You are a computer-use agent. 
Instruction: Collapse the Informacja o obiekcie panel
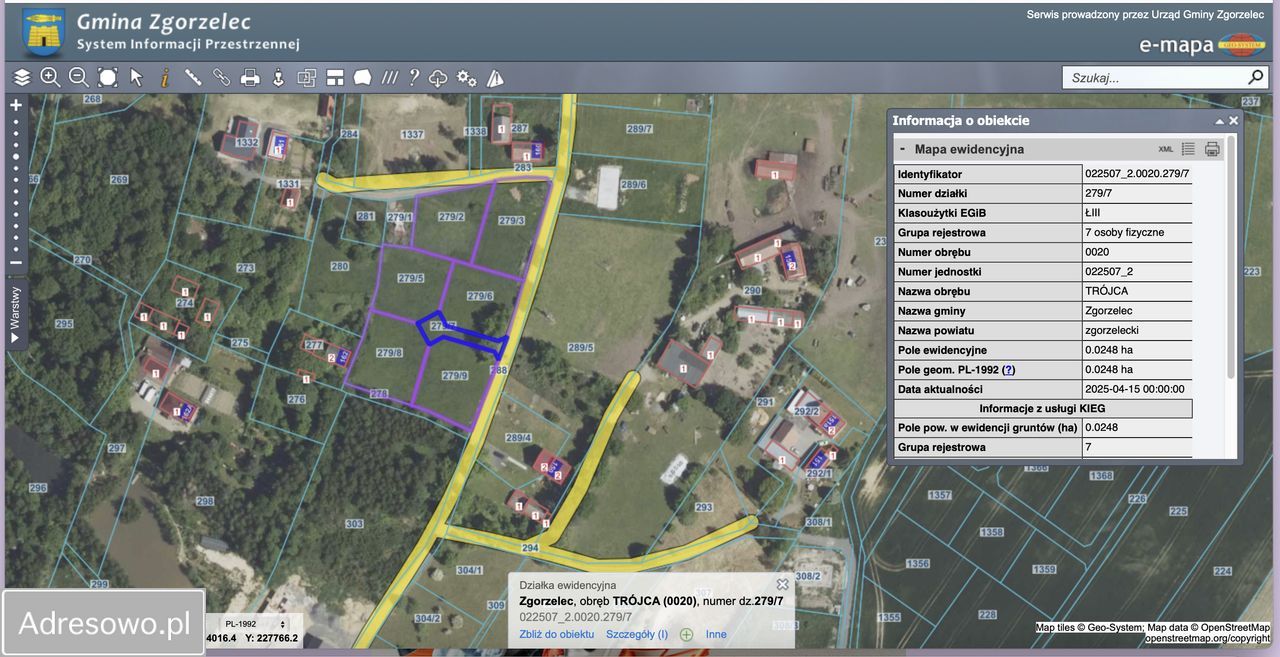click(1219, 121)
